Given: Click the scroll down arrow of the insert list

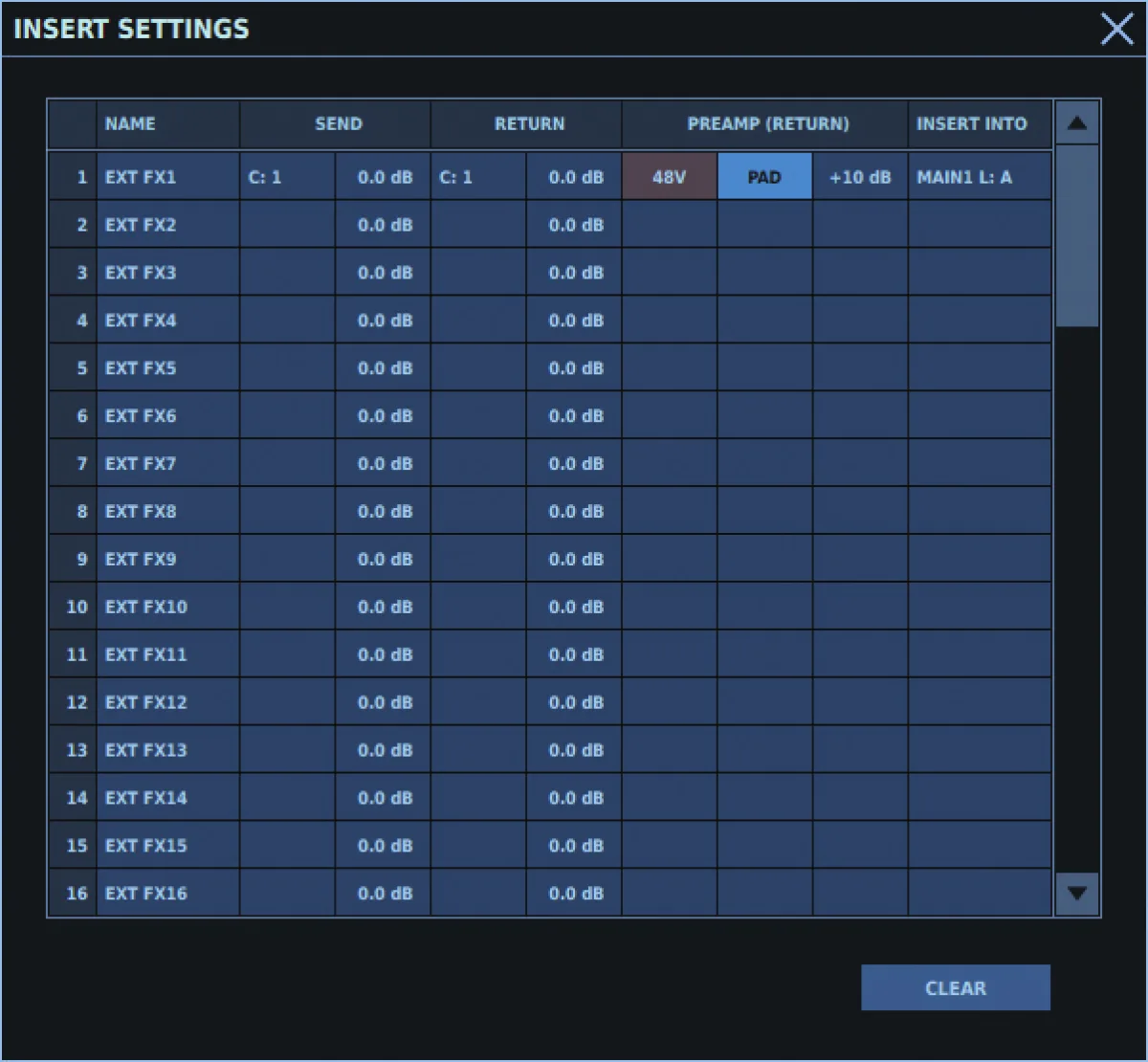Looking at the screenshot, I should coord(1077,893).
